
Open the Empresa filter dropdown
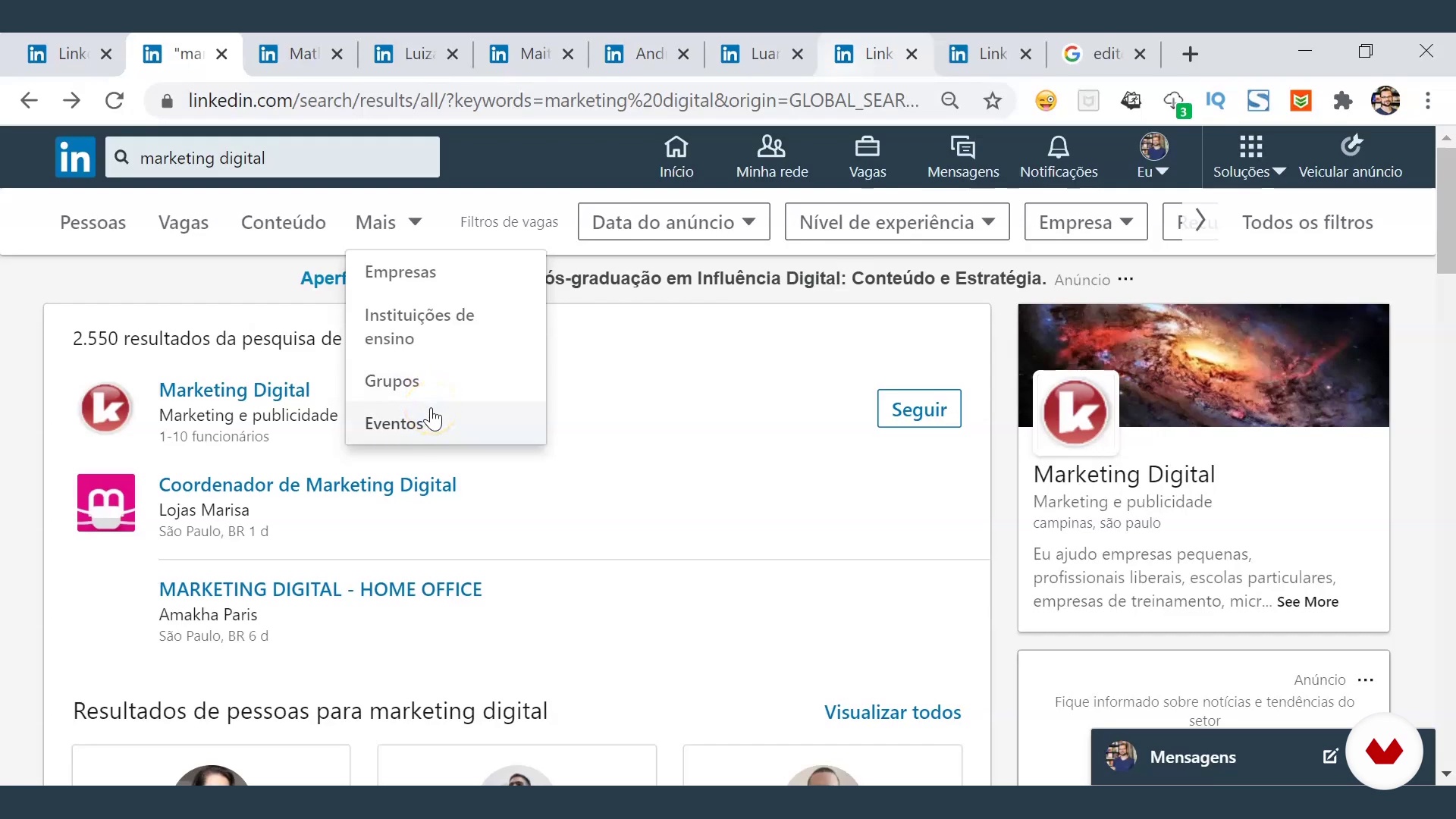[x=1086, y=222]
